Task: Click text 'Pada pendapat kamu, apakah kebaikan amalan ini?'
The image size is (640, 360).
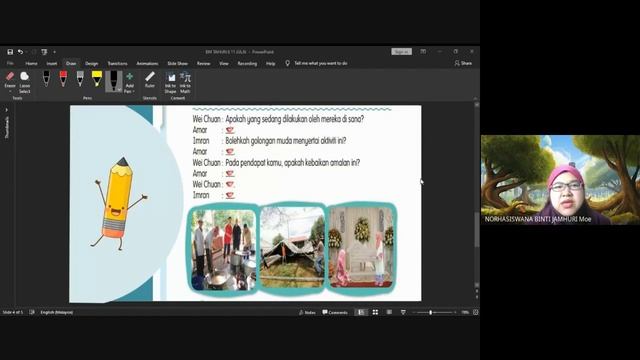Action: click(x=293, y=162)
